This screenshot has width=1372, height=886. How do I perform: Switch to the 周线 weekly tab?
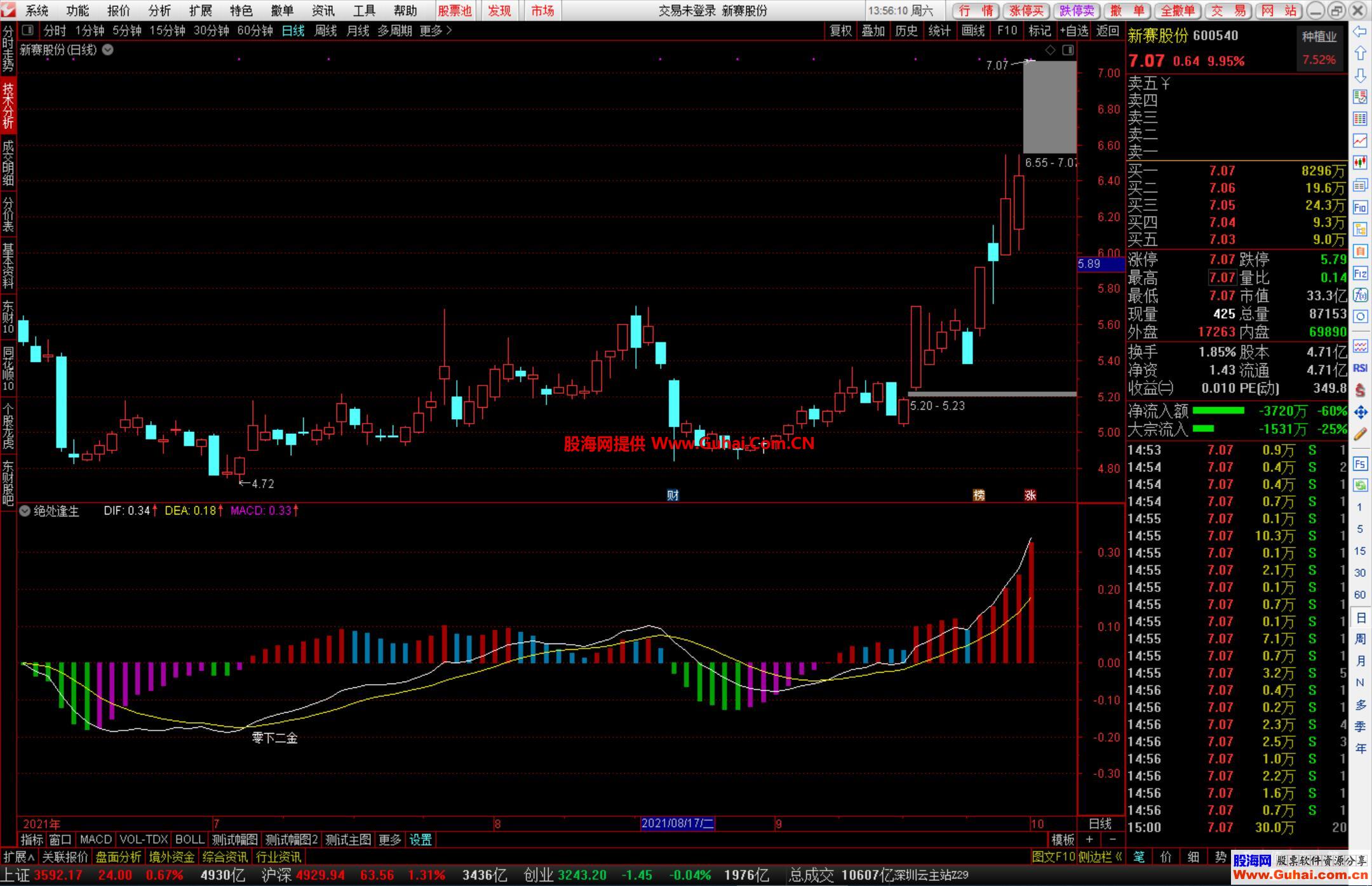point(325,30)
